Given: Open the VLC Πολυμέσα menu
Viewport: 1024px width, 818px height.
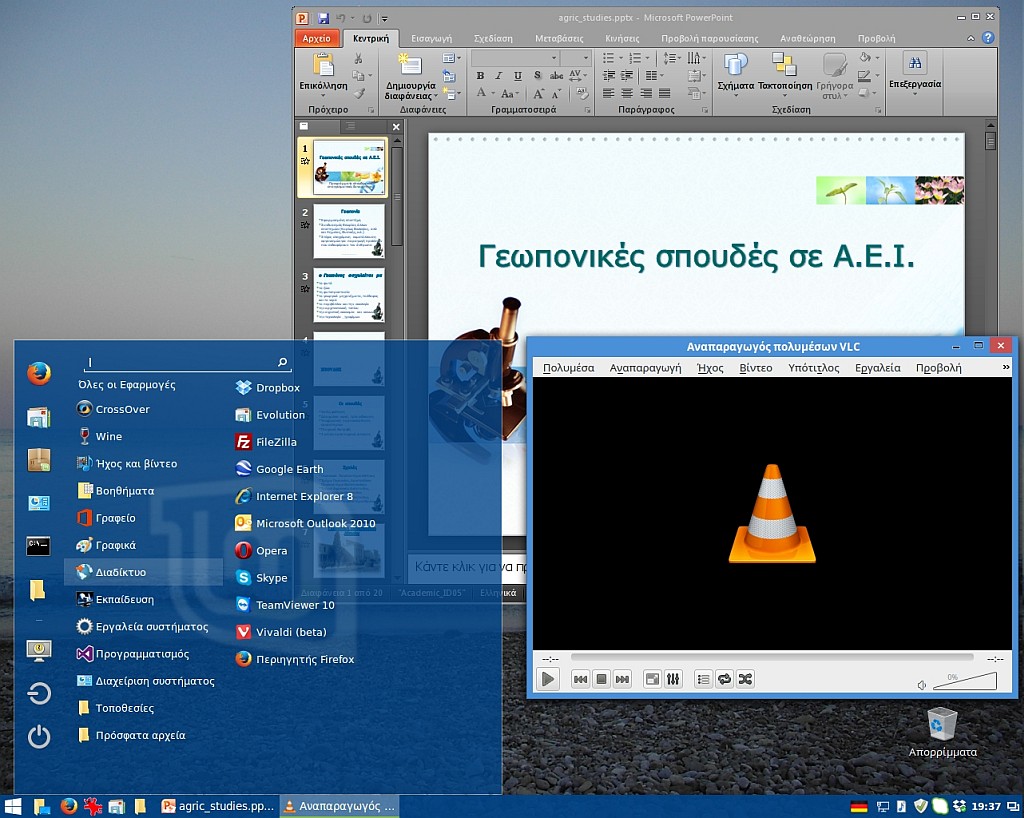Looking at the screenshot, I should [x=569, y=368].
